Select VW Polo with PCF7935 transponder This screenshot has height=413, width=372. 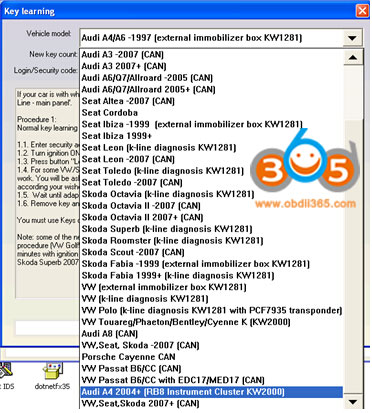tap(212, 311)
